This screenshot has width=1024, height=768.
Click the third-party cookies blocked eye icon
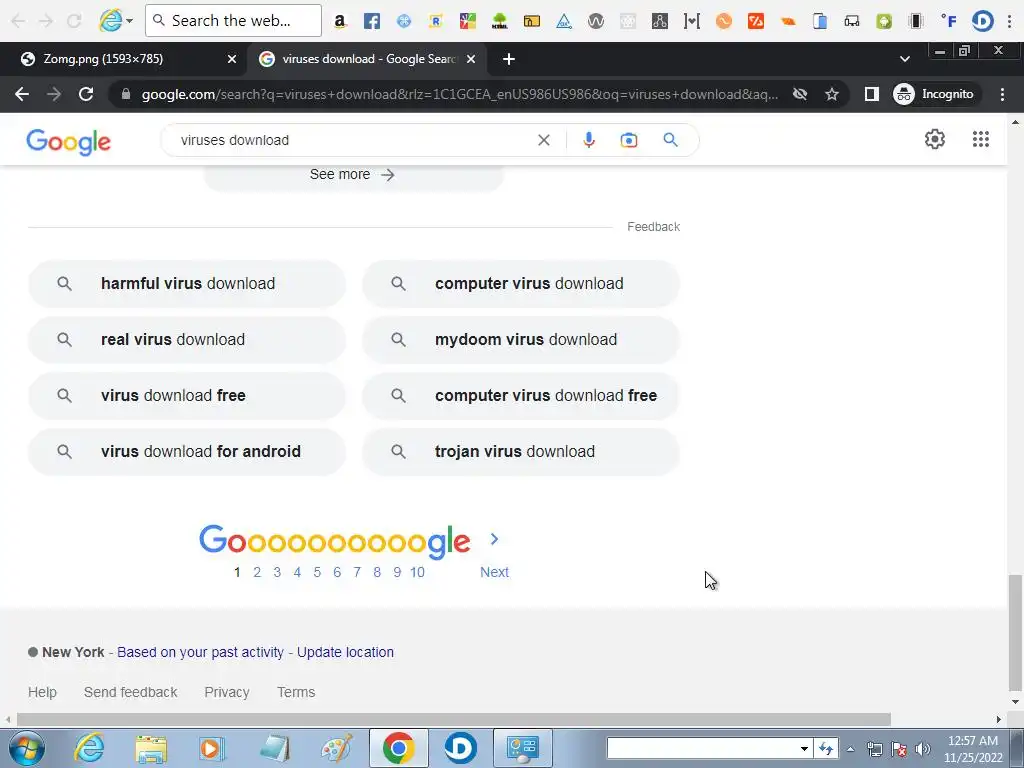[x=799, y=94]
